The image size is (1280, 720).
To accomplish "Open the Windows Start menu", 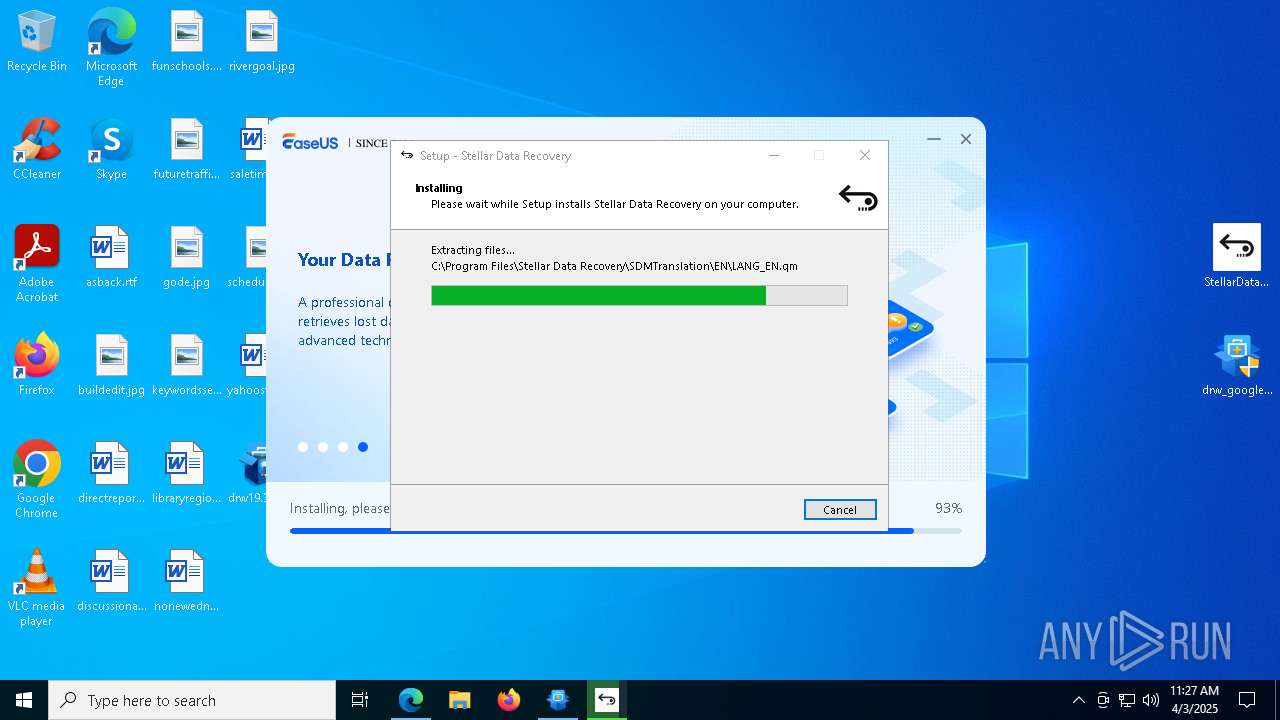I will [24, 700].
